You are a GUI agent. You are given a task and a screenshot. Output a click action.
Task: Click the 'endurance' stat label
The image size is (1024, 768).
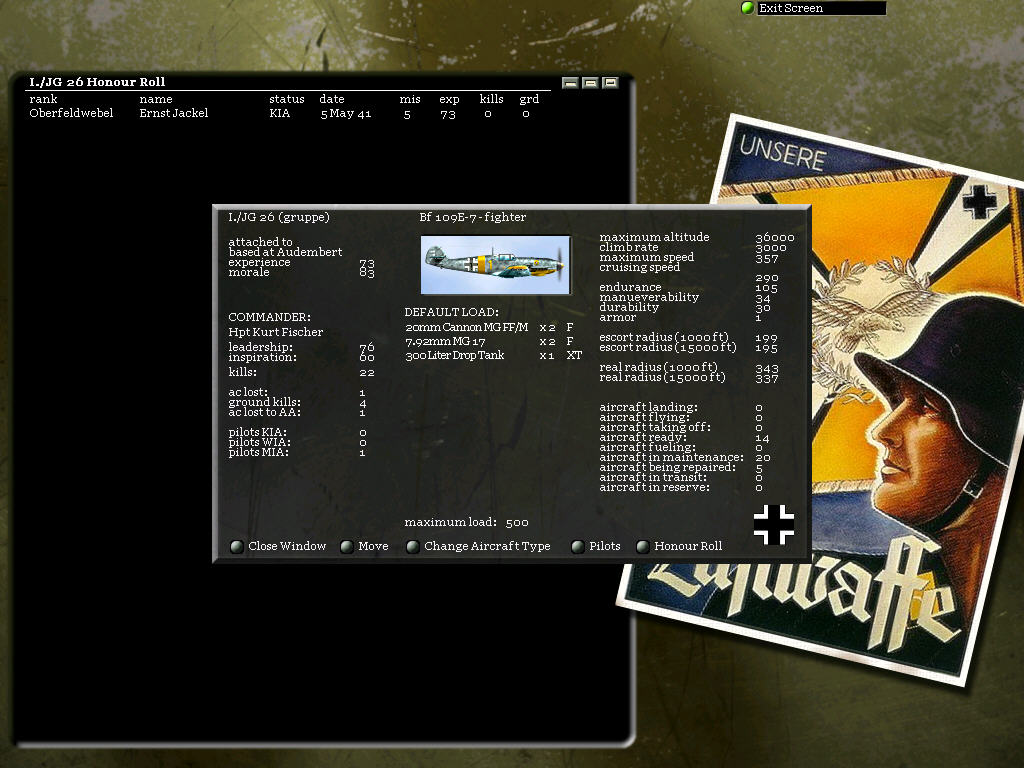click(630, 287)
